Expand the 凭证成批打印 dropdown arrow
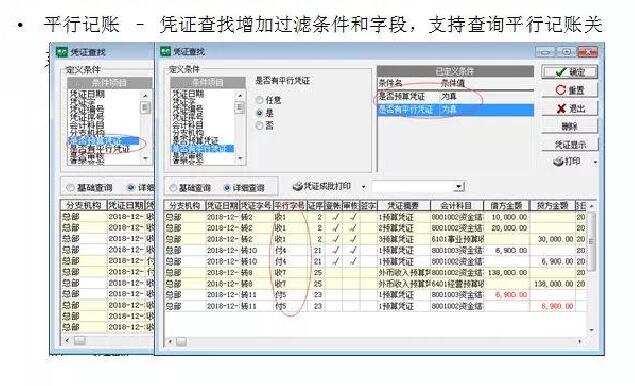The image size is (635, 386). click(363, 187)
